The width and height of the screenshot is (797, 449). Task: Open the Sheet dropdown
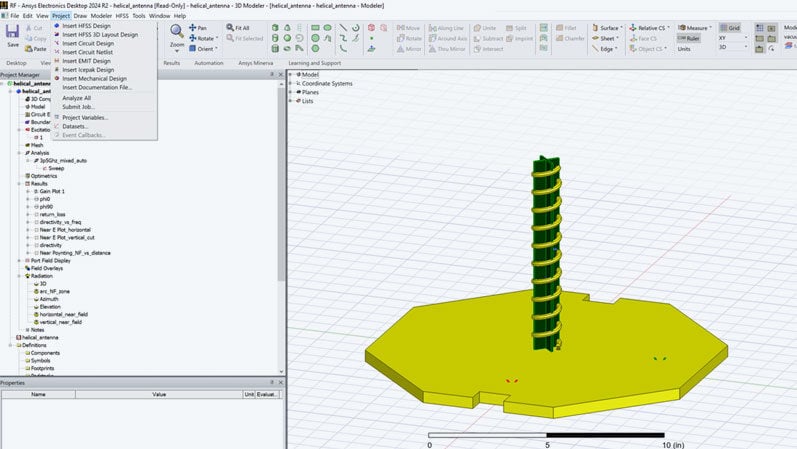click(617, 38)
